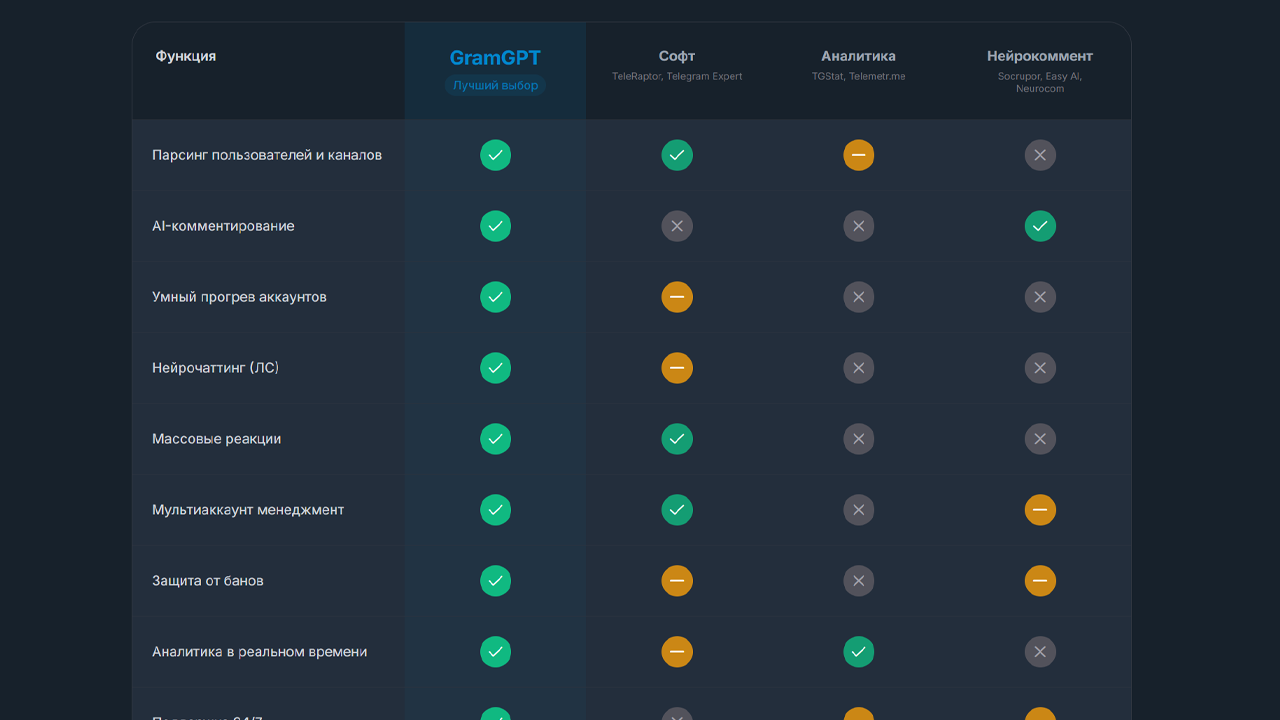
Task: Click GramGPT checkmark in Парсинг пользователей row
Action: [x=495, y=155]
